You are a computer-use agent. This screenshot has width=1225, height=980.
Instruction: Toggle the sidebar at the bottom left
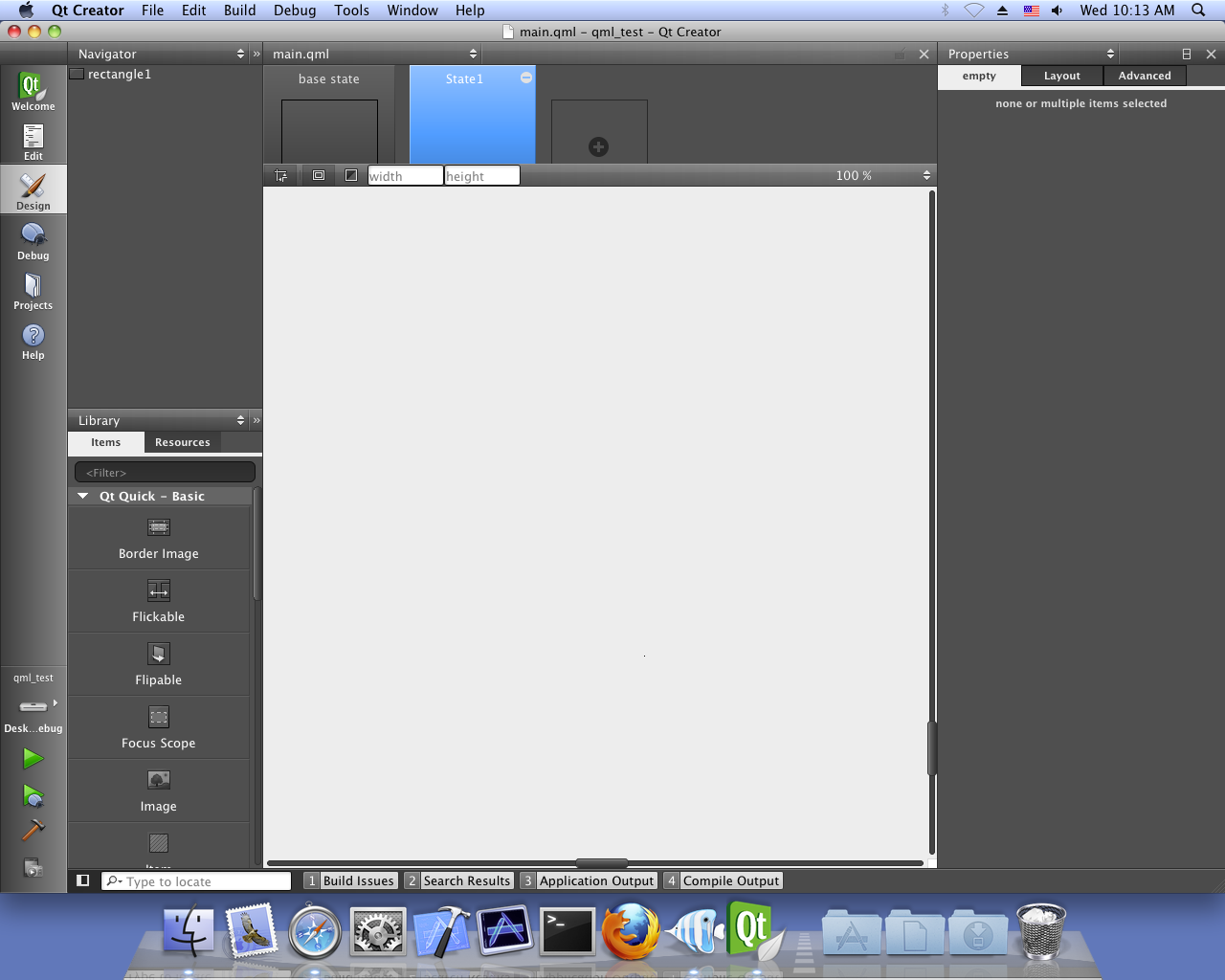83,880
